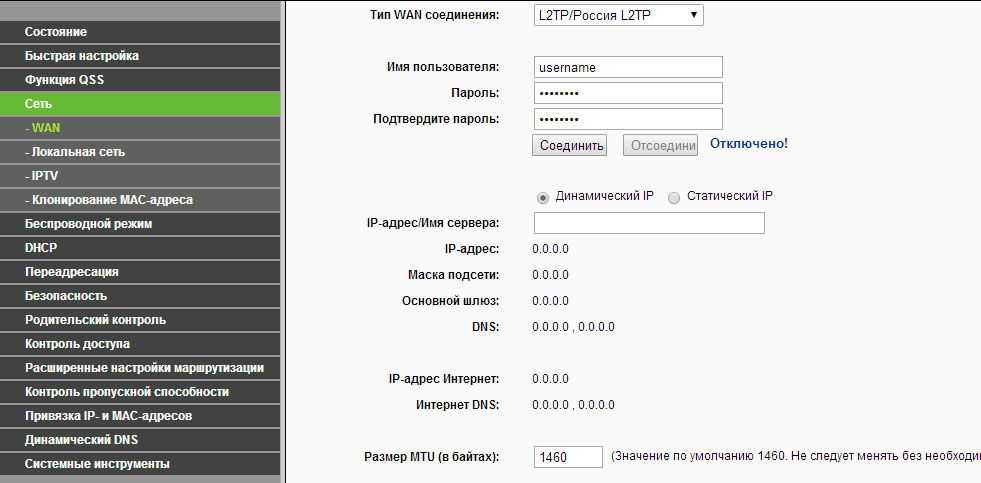Click the server IP address/name field
This screenshot has height=483, width=981.
[649, 223]
